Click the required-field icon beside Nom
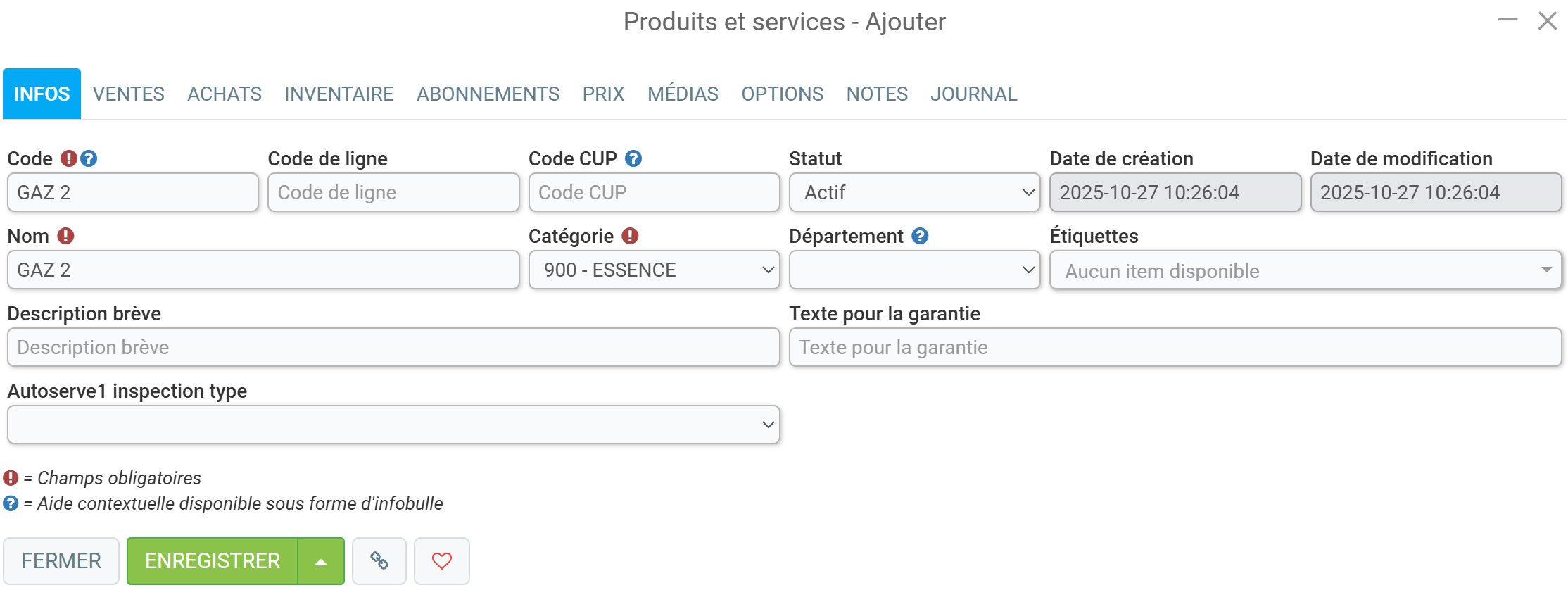 [x=65, y=236]
